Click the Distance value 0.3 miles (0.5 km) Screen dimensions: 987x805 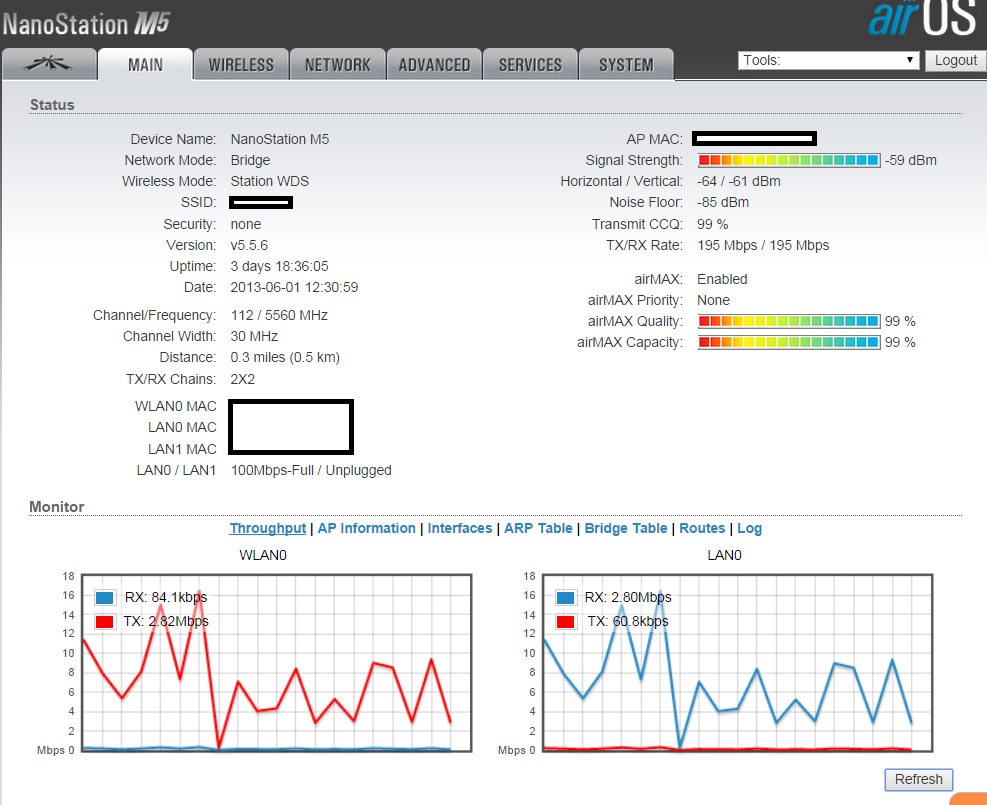[x=285, y=357]
